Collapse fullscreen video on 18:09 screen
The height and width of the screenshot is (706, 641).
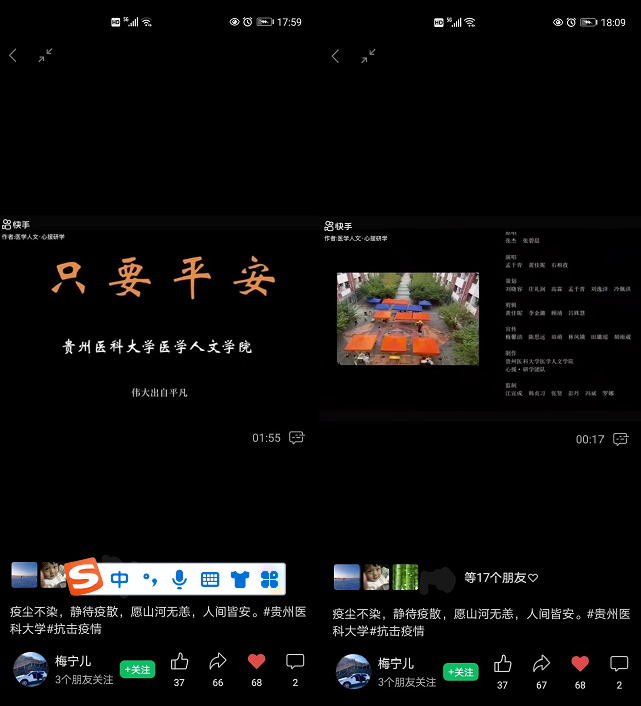click(x=368, y=56)
